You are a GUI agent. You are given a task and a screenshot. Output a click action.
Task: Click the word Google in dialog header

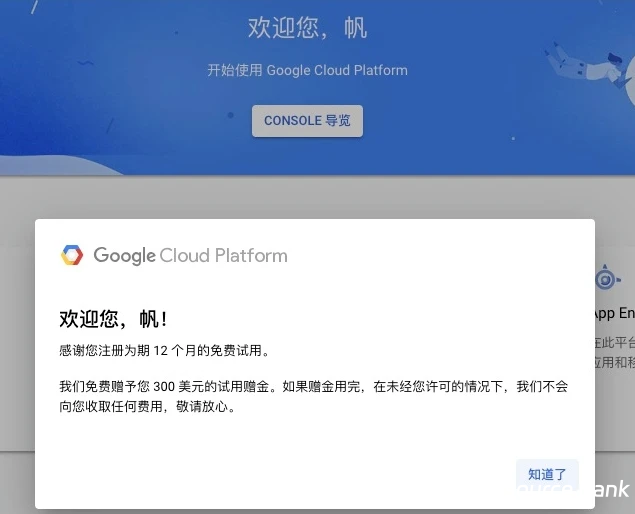tap(124, 255)
